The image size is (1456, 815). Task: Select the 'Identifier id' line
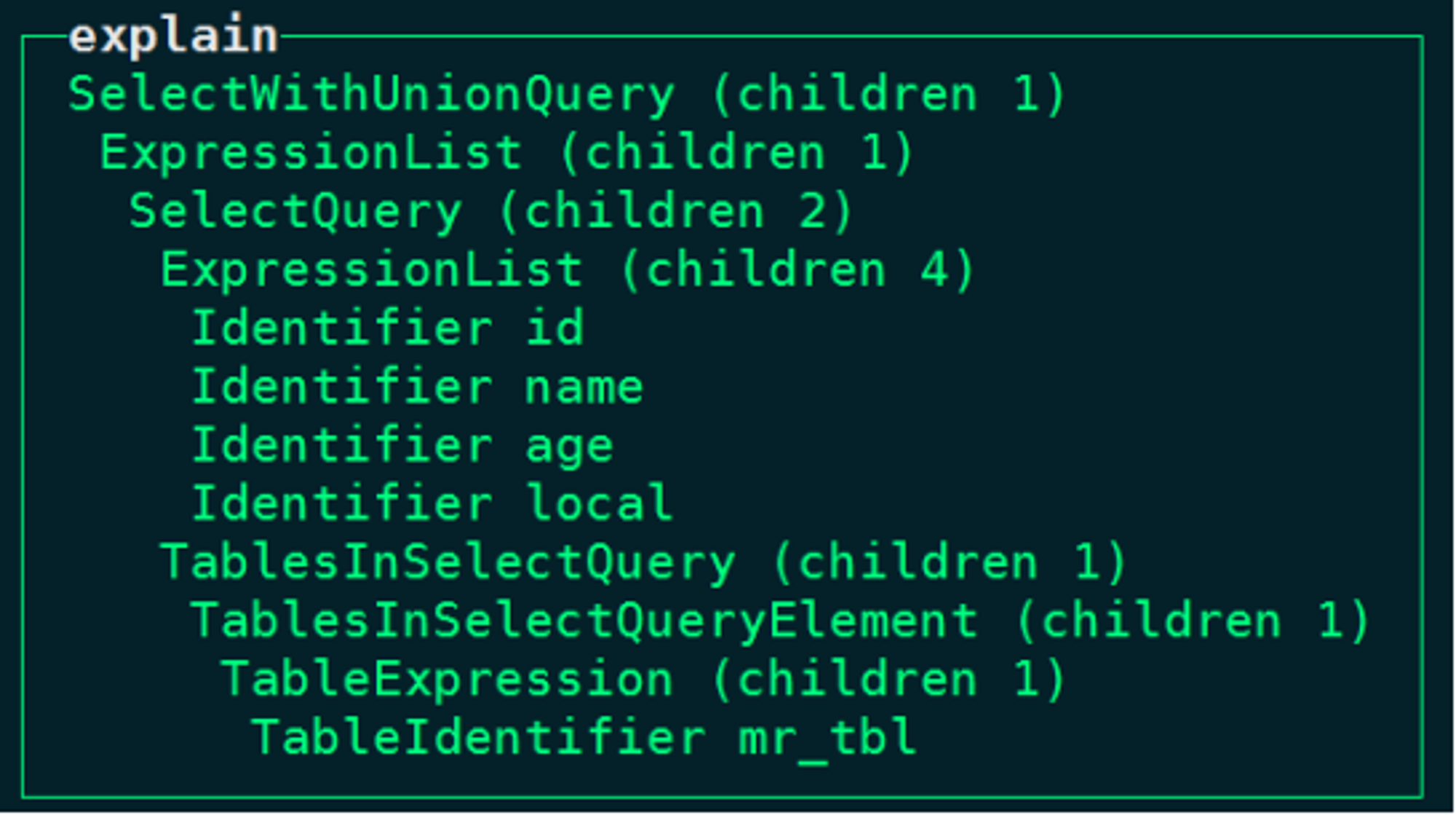click(x=388, y=328)
